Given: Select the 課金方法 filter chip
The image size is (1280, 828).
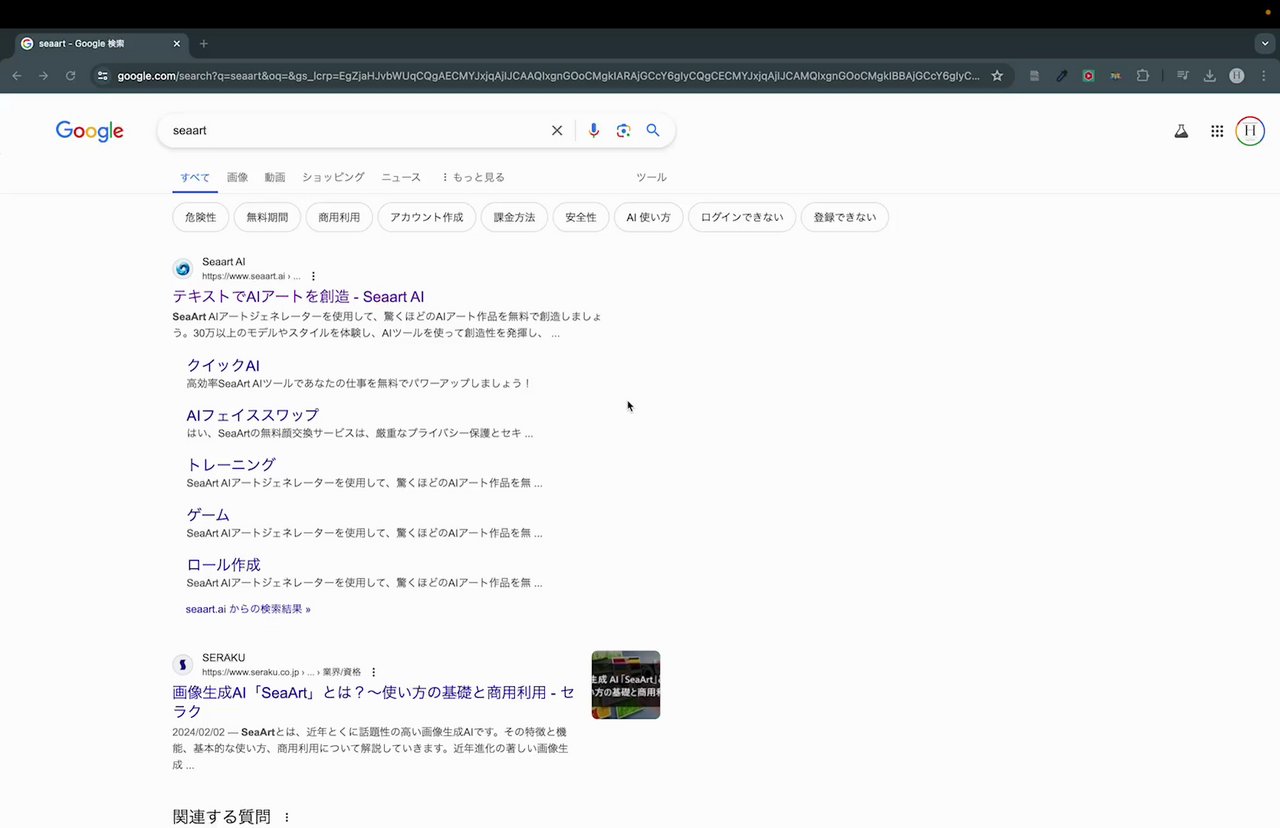Looking at the screenshot, I should [x=514, y=217].
